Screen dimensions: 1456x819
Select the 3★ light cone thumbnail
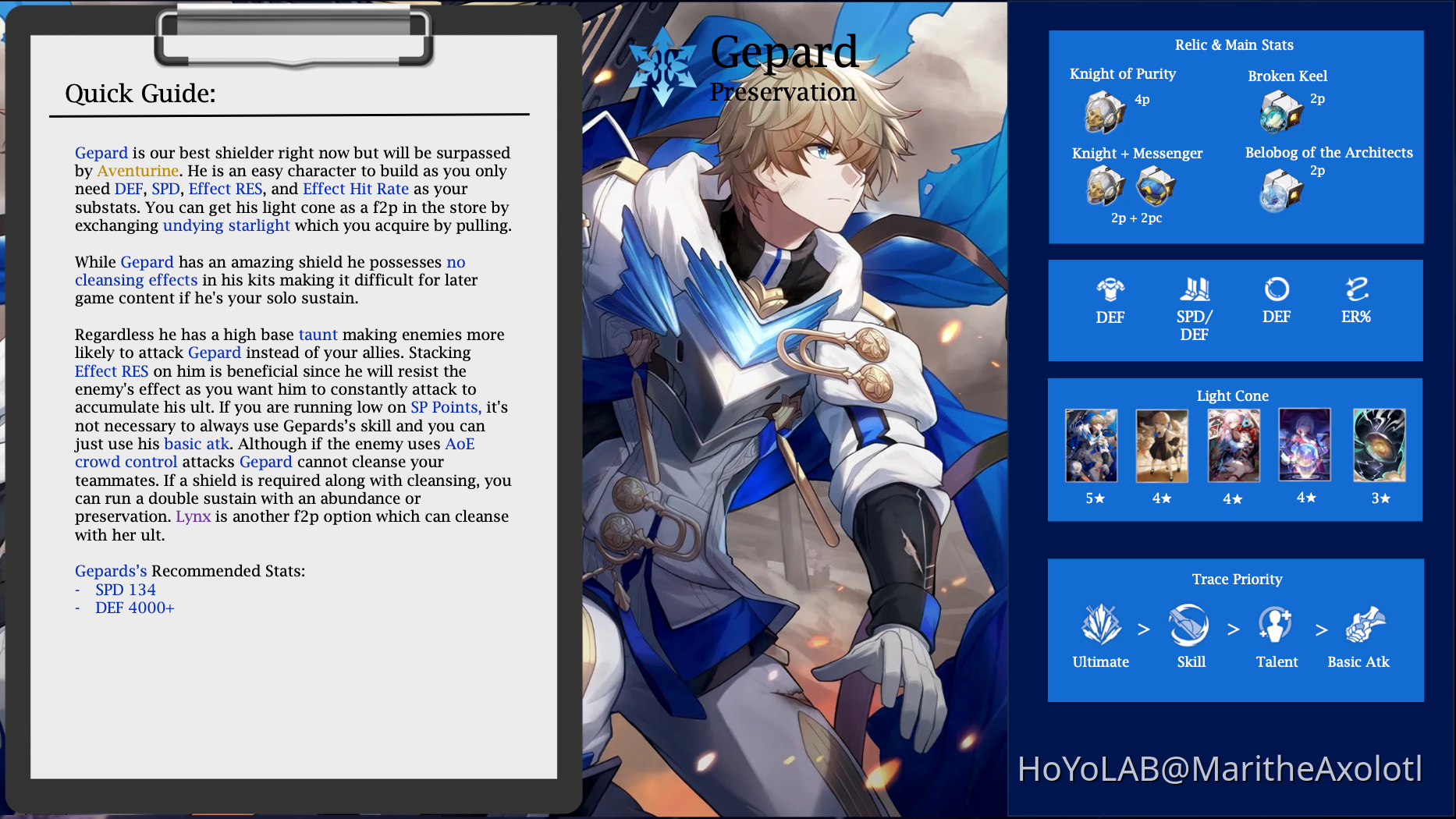(x=1379, y=445)
